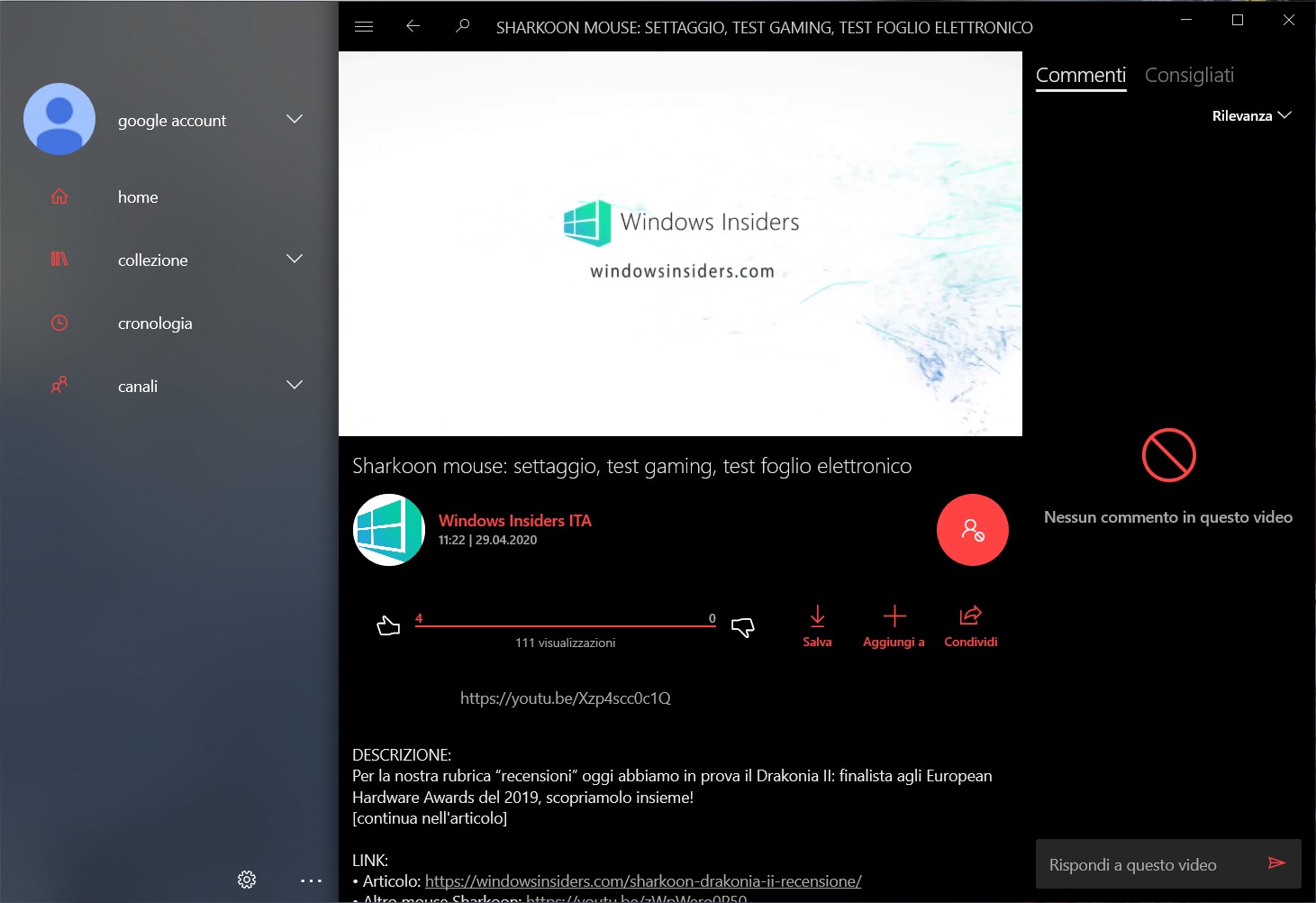
Task: Click the red subscribe circle button
Action: 973,530
